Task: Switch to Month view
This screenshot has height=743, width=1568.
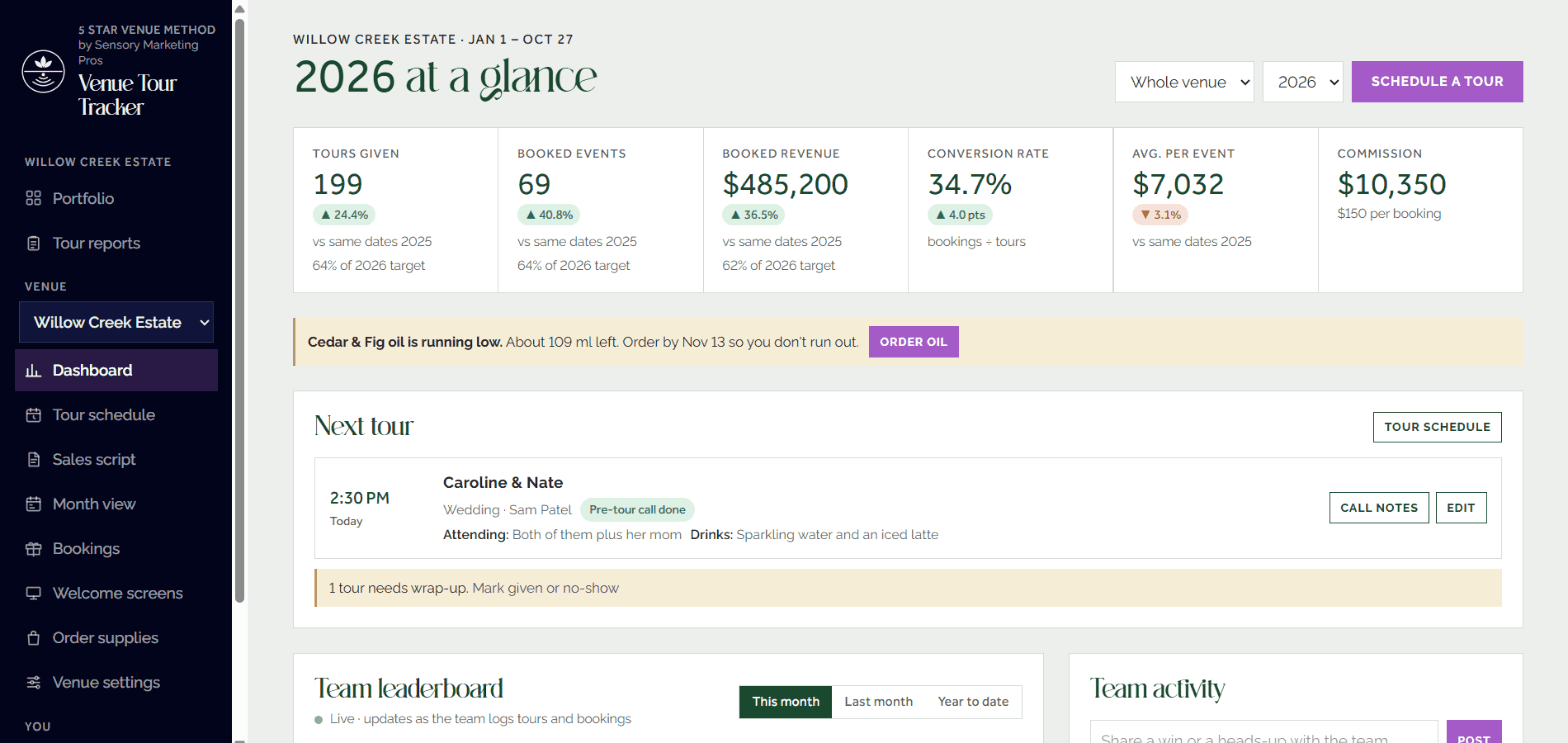Action: 116,504
